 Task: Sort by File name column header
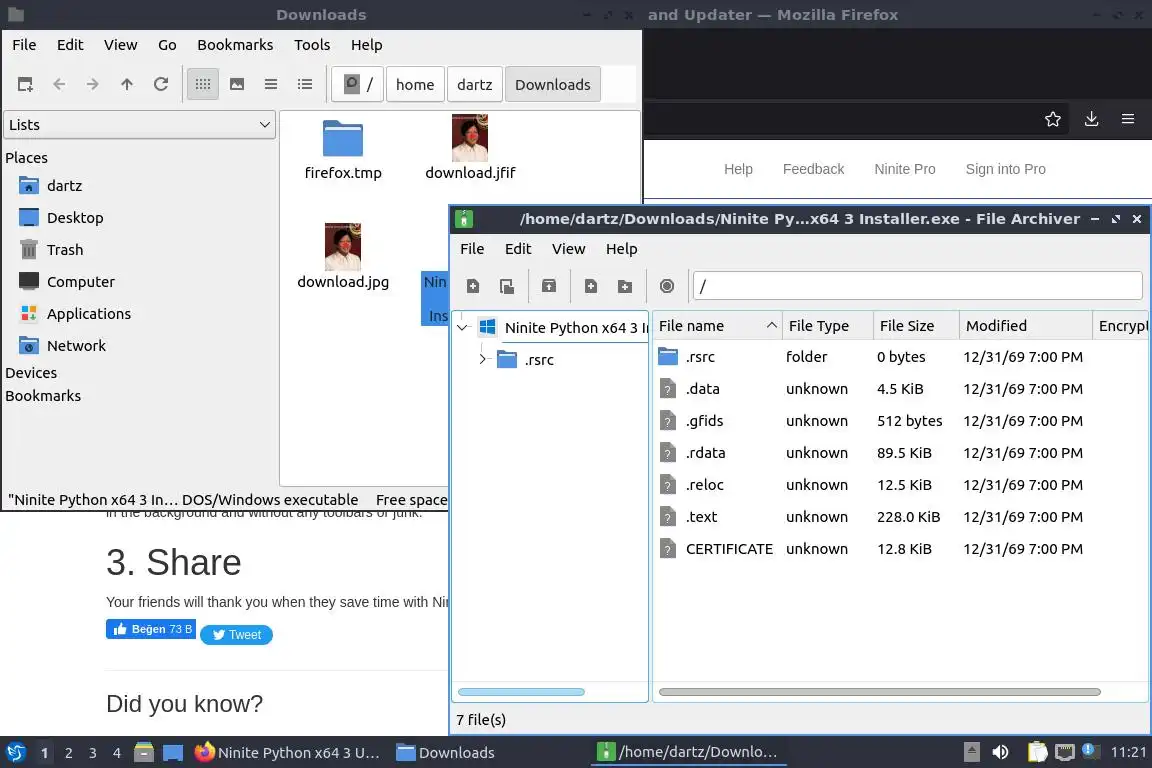pos(717,326)
